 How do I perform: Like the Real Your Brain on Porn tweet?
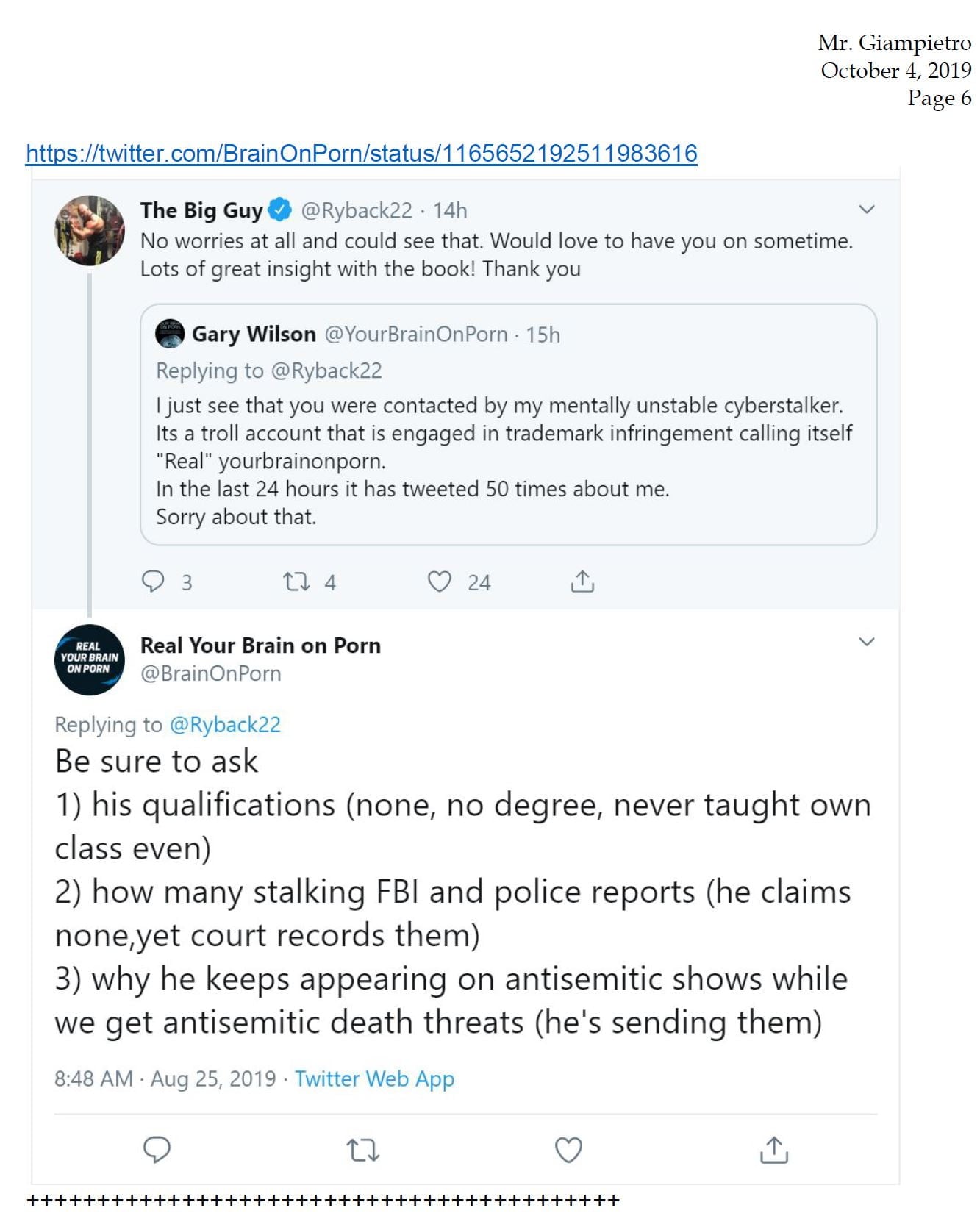(x=568, y=1150)
